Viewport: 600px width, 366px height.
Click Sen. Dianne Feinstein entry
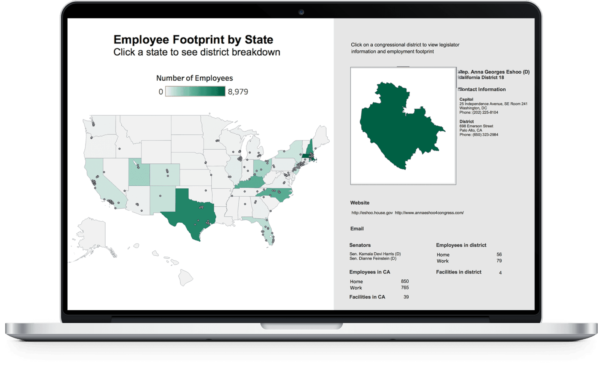(x=373, y=259)
